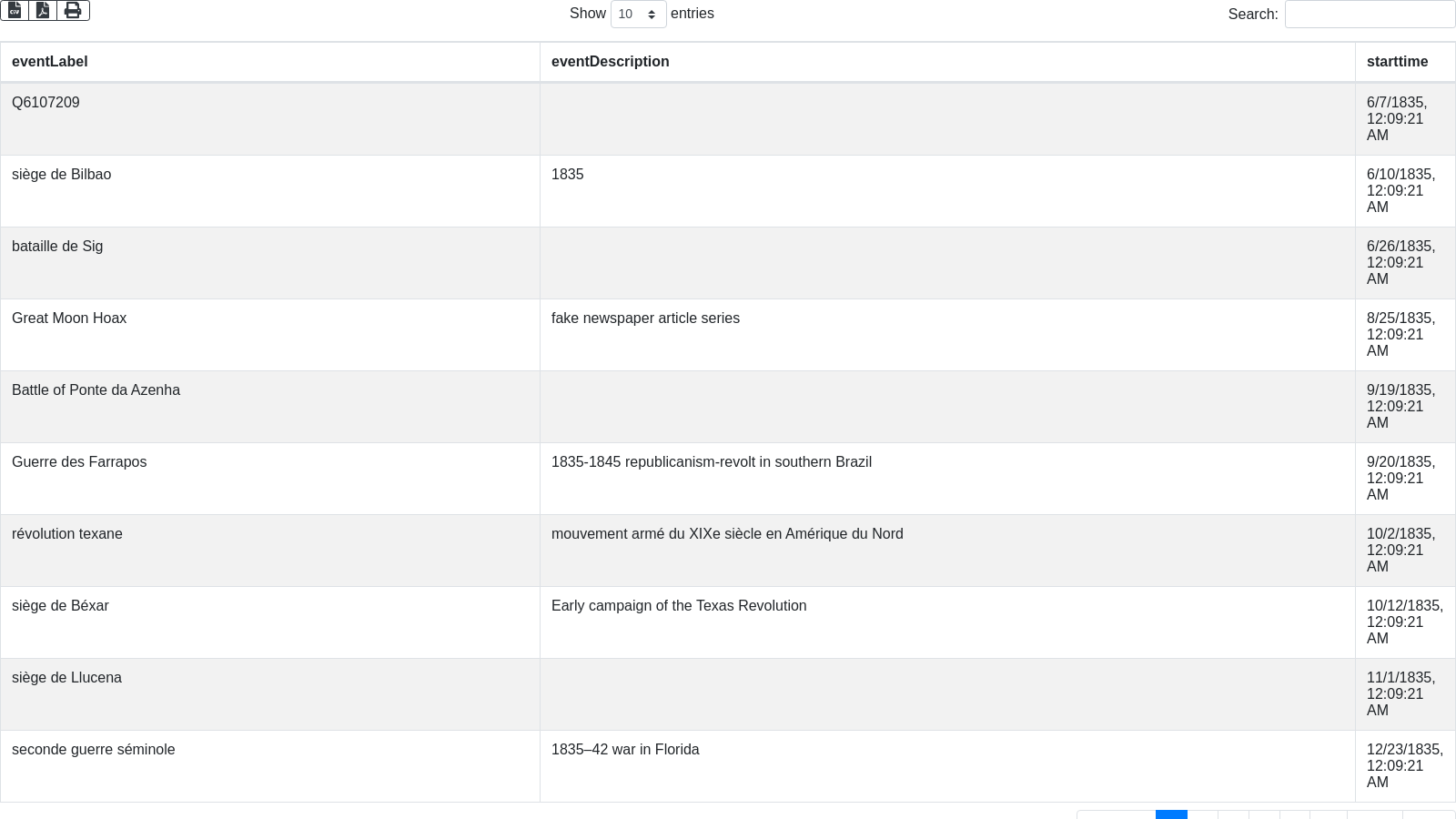Sort by starttime column header
Viewport: 1456px width, 819px height.
(x=1397, y=62)
